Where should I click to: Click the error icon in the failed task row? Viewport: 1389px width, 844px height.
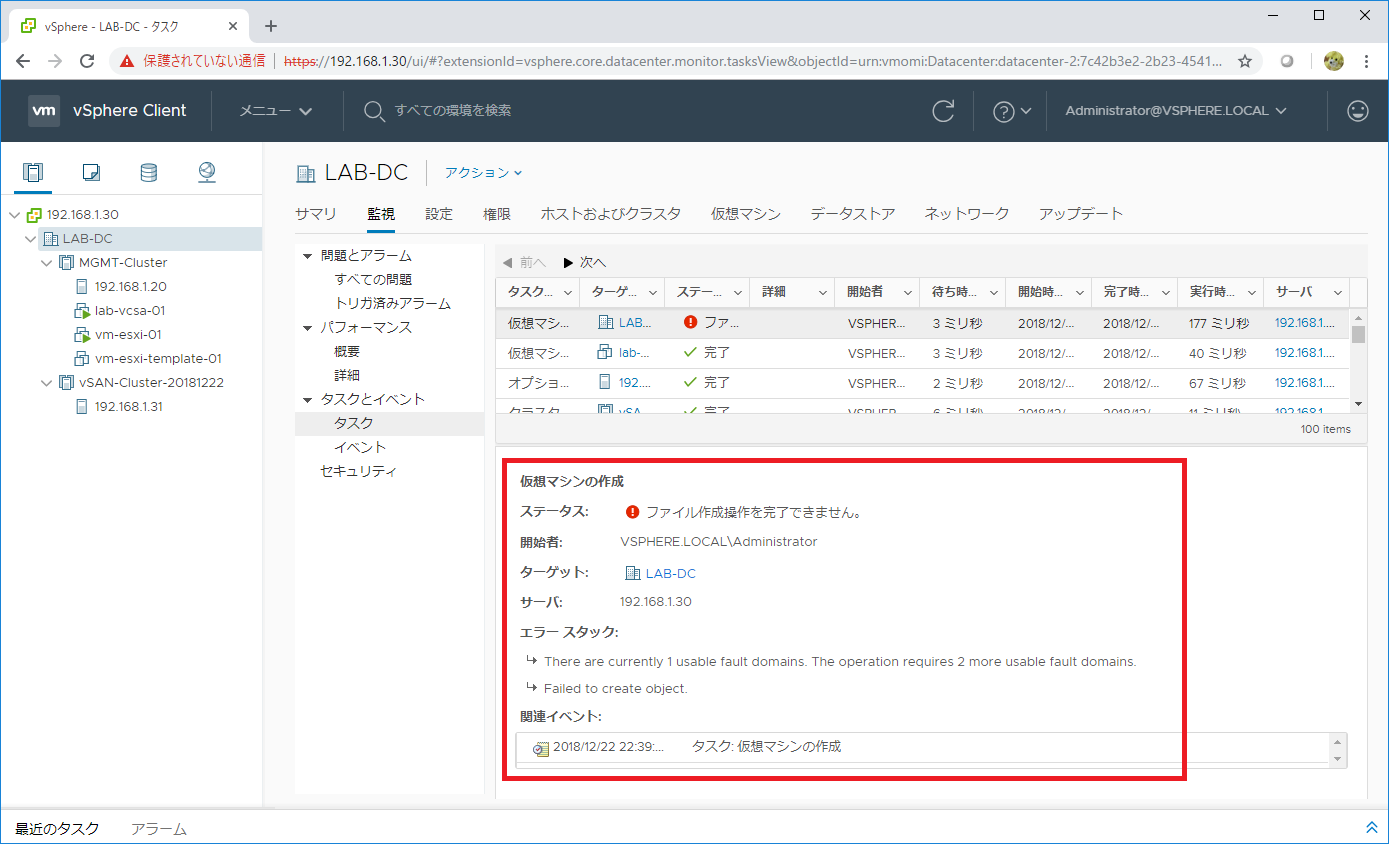coord(691,322)
